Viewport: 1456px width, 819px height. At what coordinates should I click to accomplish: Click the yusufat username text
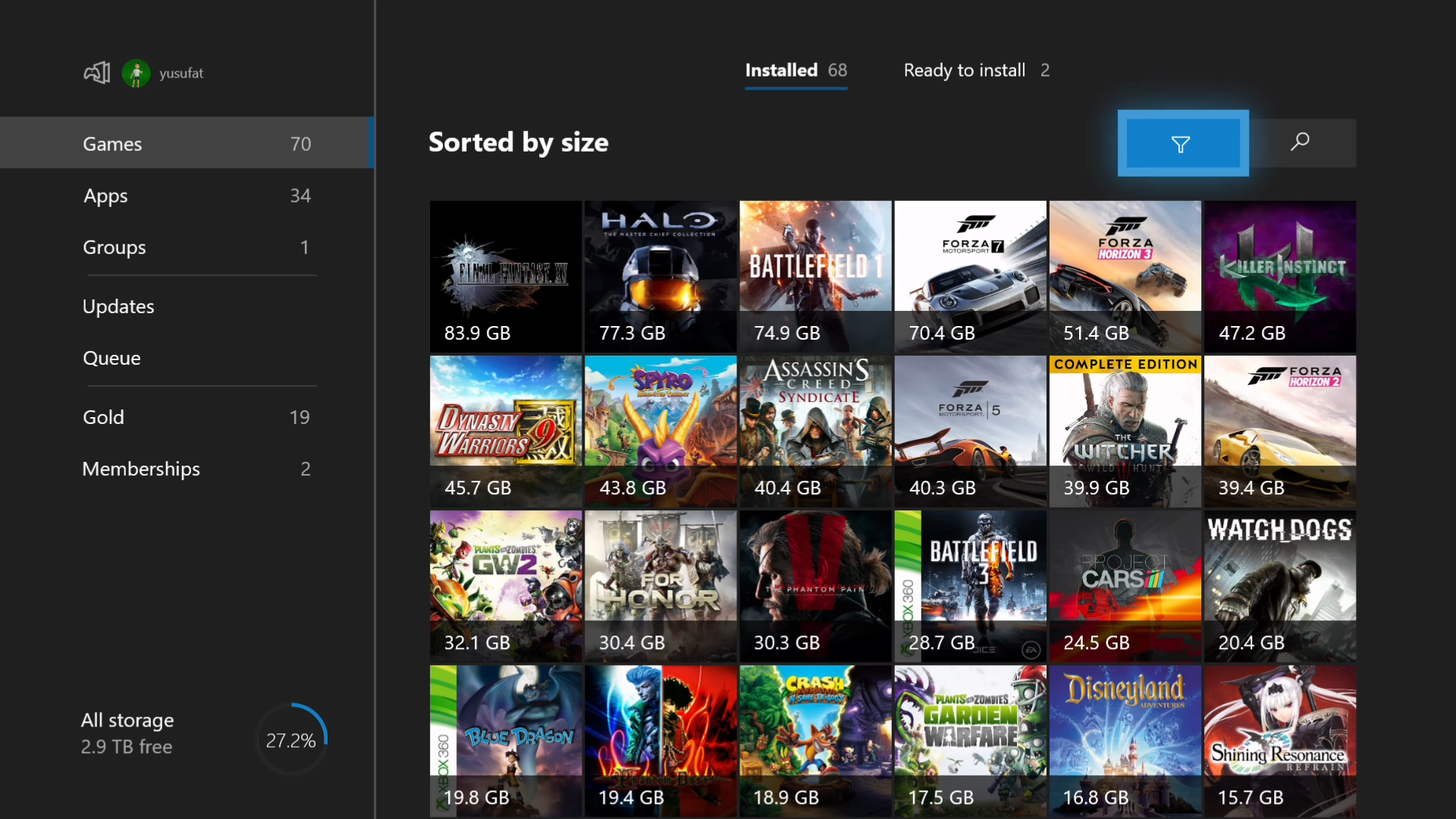click(181, 74)
